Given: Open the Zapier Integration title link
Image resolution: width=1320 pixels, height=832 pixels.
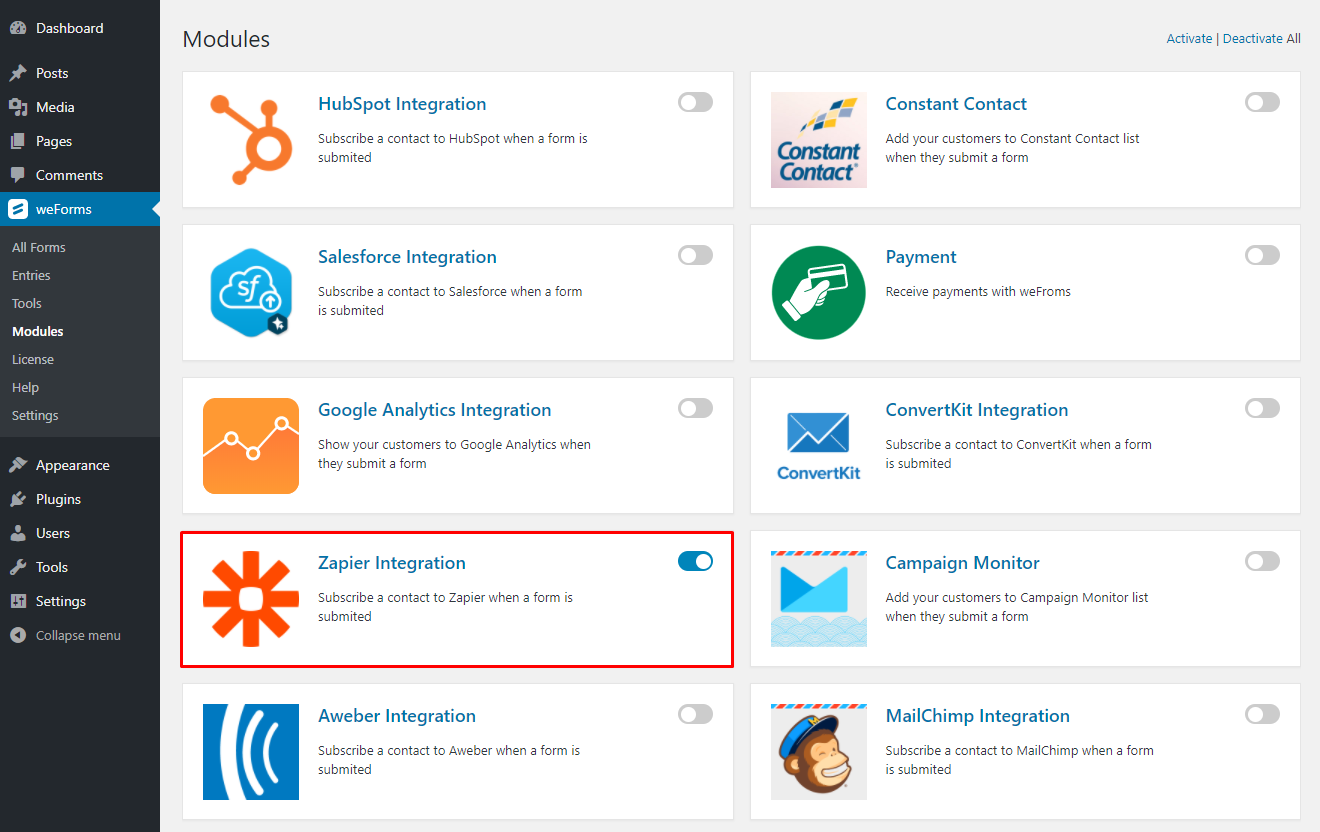Looking at the screenshot, I should pos(392,563).
